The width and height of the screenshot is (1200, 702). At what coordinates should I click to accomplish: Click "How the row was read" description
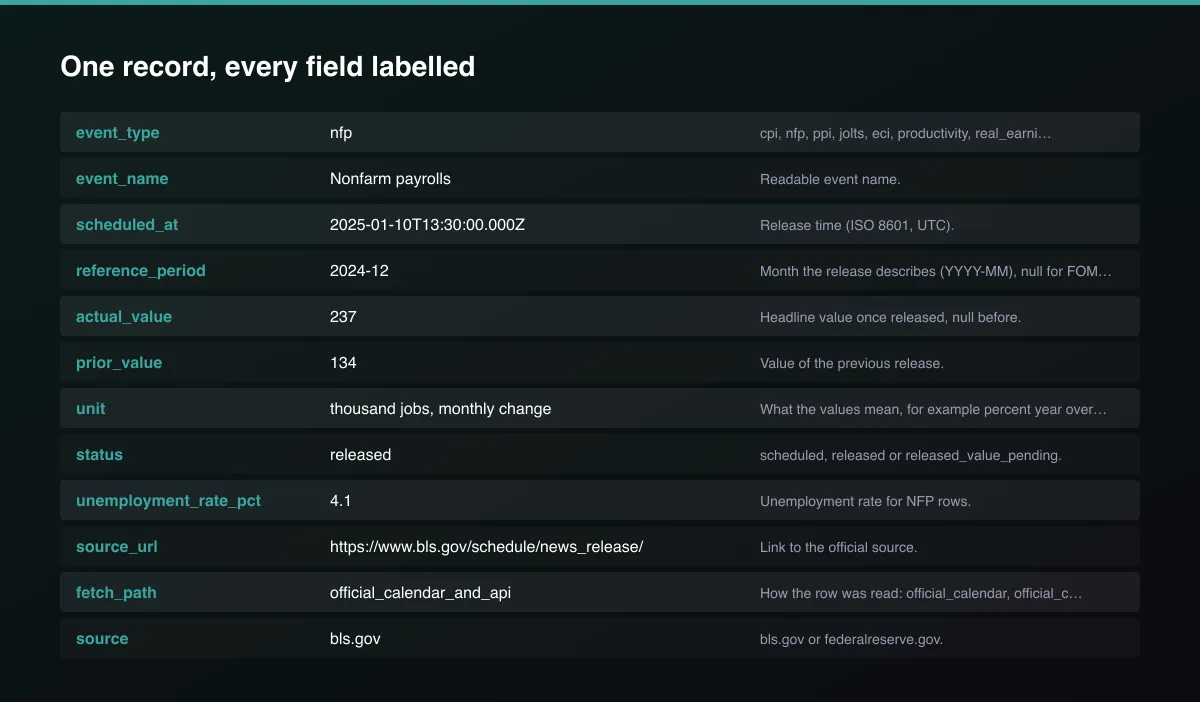(x=921, y=593)
